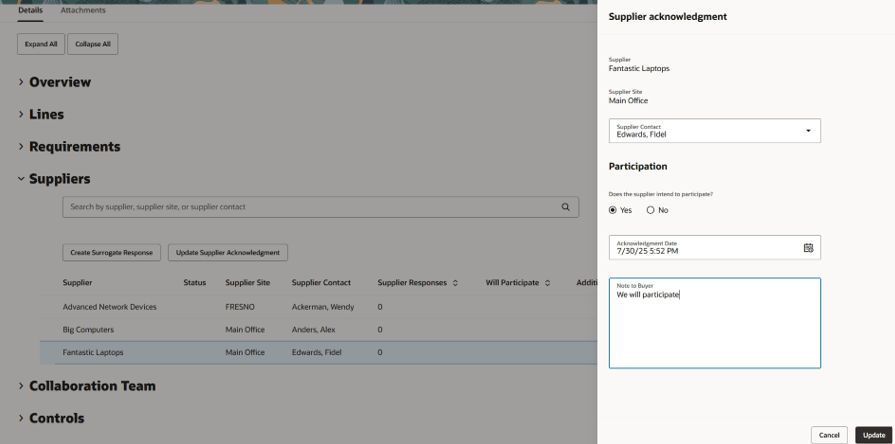
Task: Click Create Surrogate Response button
Action: [x=111, y=252]
